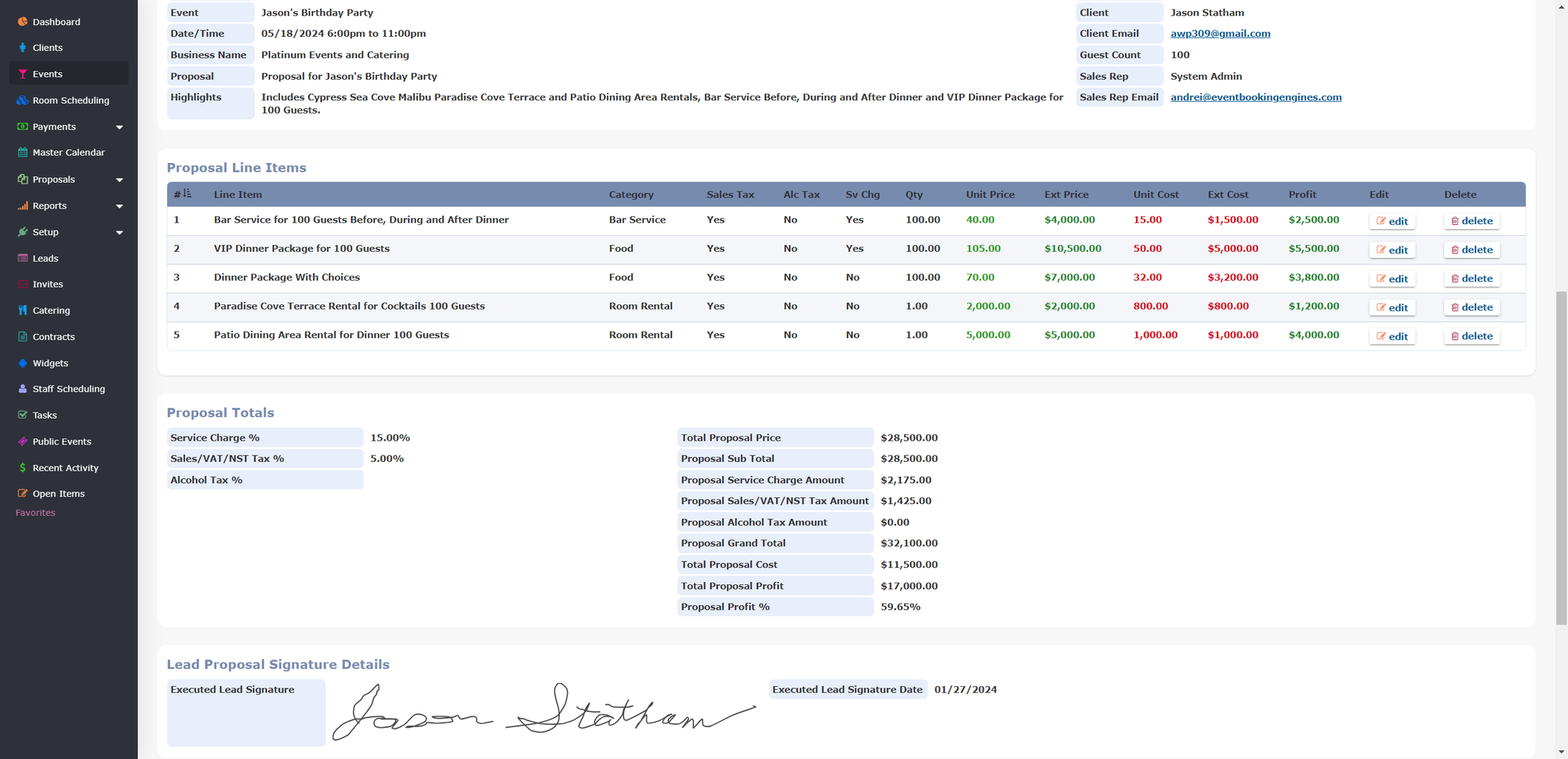Click the Events cocktail glass icon
Screen dimensions: 1568x759
click(x=23, y=74)
